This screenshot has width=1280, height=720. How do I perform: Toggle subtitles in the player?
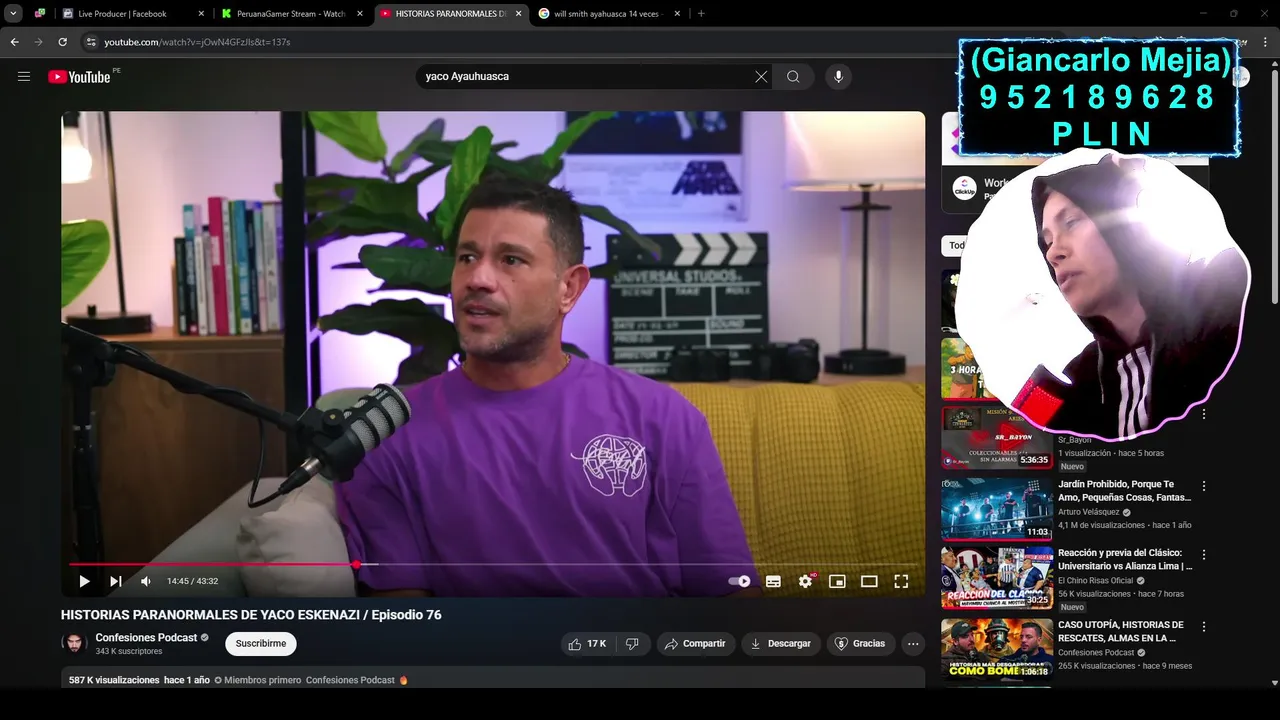pyautogui.click(x=773, y=581)
